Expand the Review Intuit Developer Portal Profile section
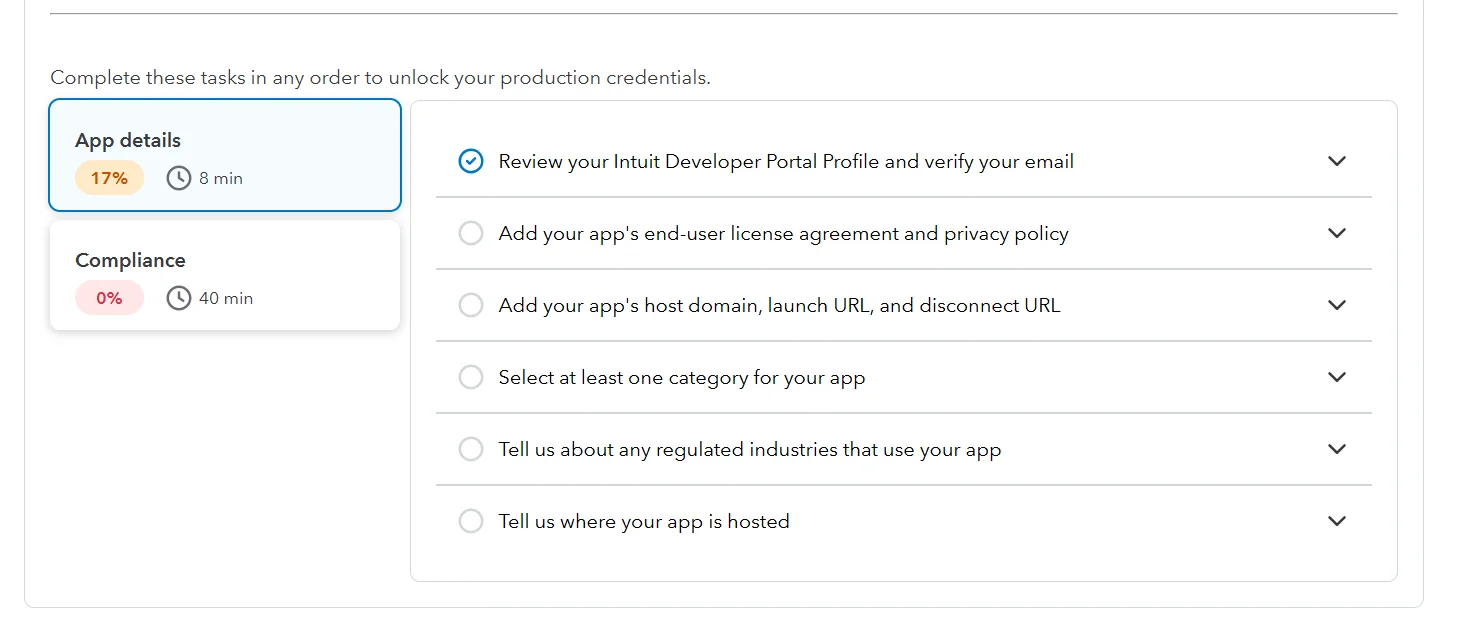This screenshot has height=637, width=1480. [1337, 160]
